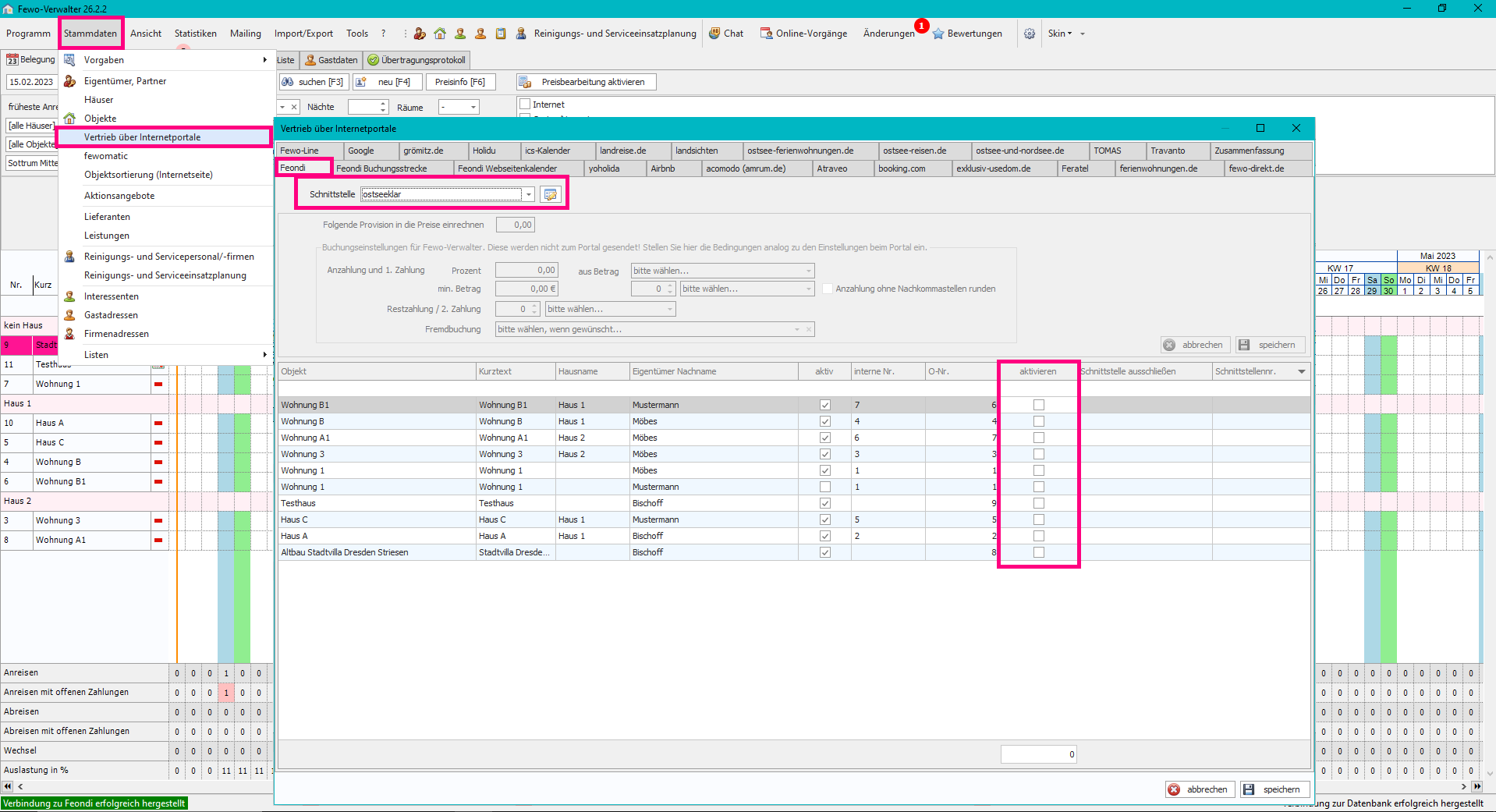Open the Skin dropdown menu
This screenshot has width=1496, height=812.
click(x=1060, y=34)
